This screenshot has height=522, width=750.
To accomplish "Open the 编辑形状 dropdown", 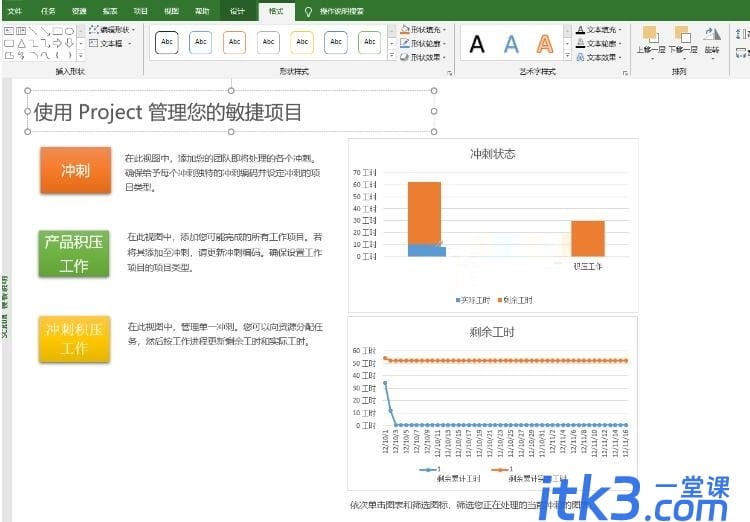I will tap(112, 30).
